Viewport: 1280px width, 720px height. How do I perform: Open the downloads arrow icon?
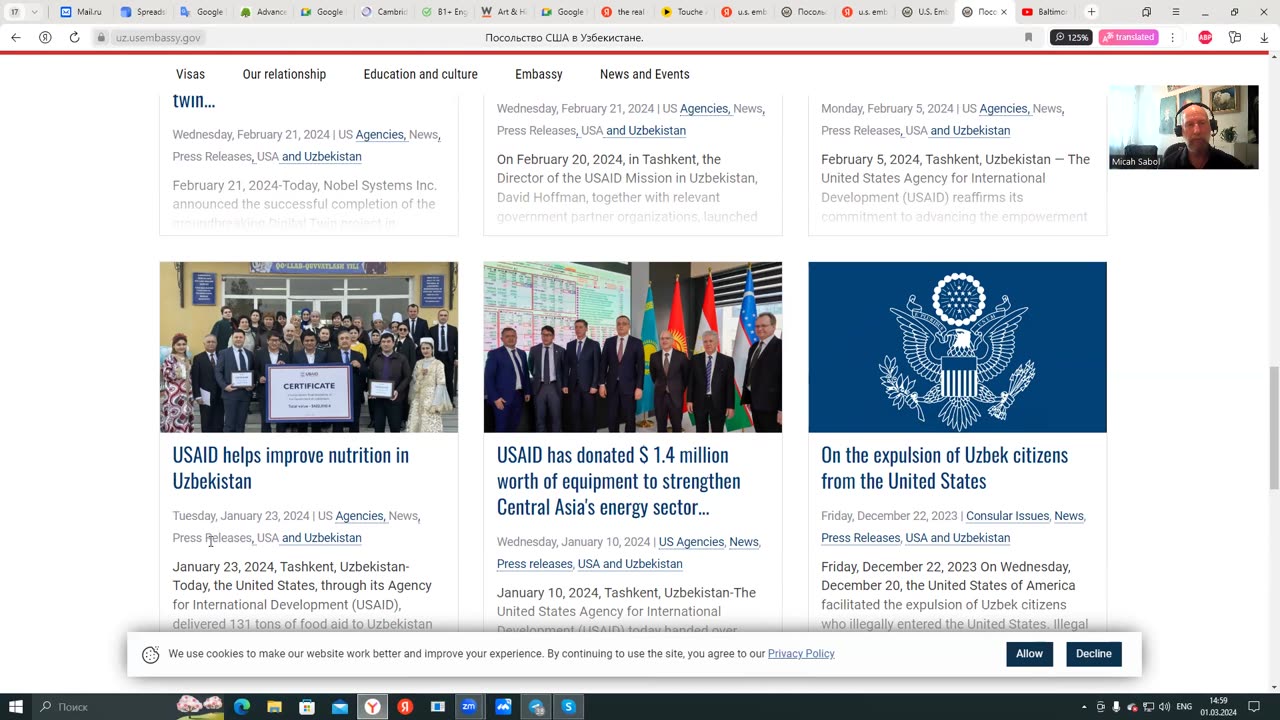(x=1264, y=37)
